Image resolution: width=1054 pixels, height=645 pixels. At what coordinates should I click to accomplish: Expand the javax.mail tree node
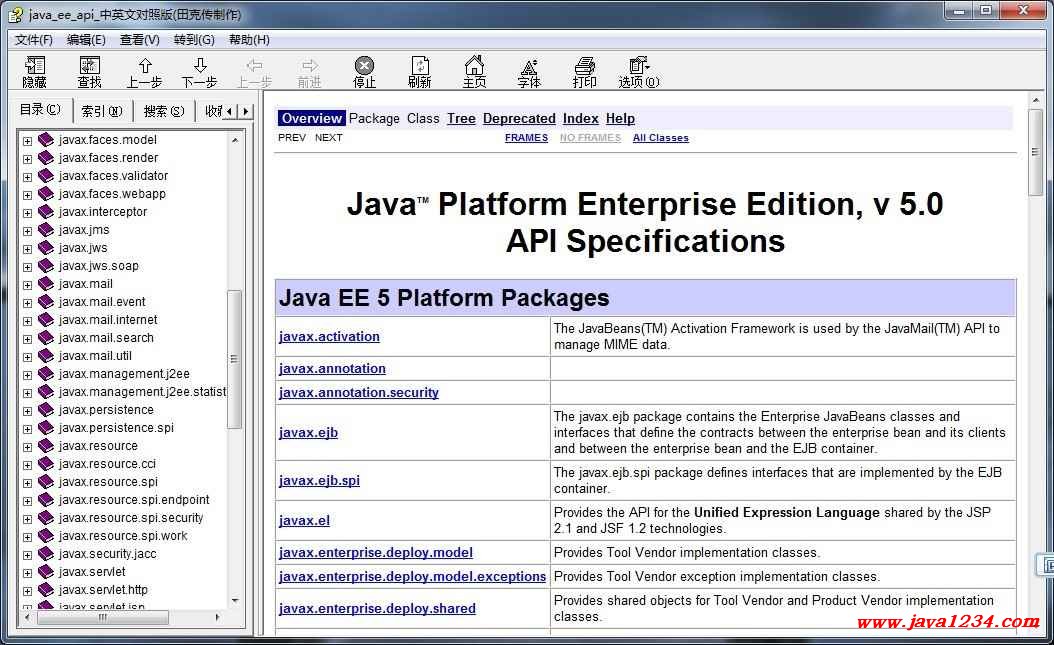point(28,285)
